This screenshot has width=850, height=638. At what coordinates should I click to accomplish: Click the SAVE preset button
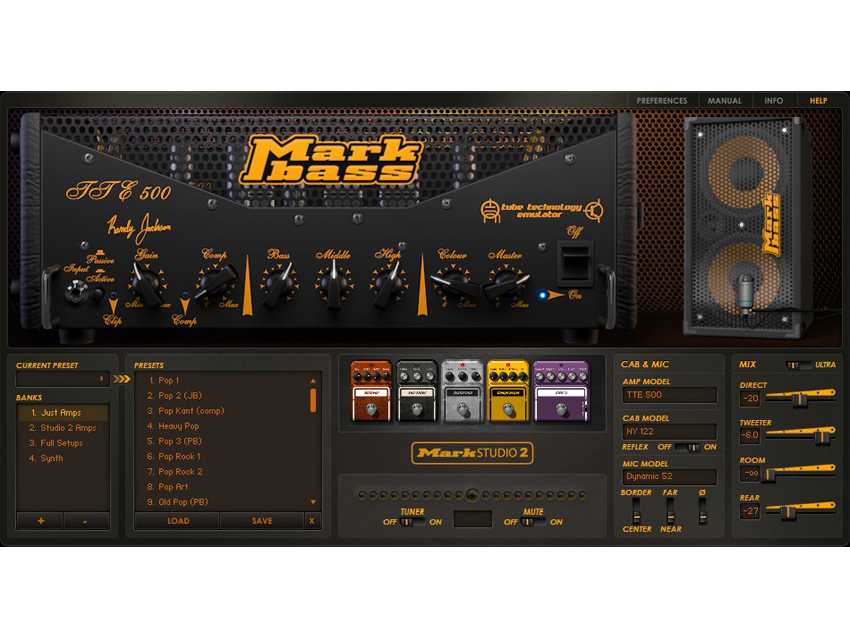click(x=262, y=521)
